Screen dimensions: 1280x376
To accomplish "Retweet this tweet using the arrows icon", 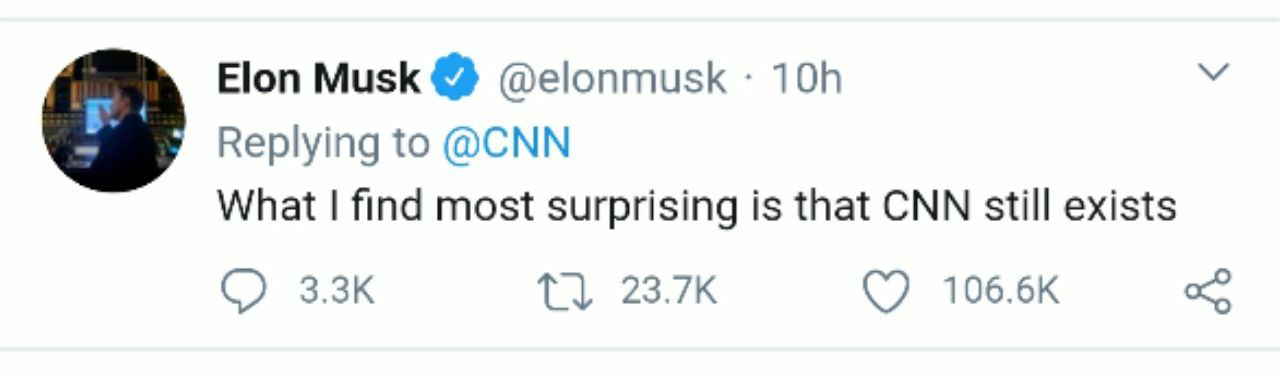I will pyautogui.click(x=566, y=291).
